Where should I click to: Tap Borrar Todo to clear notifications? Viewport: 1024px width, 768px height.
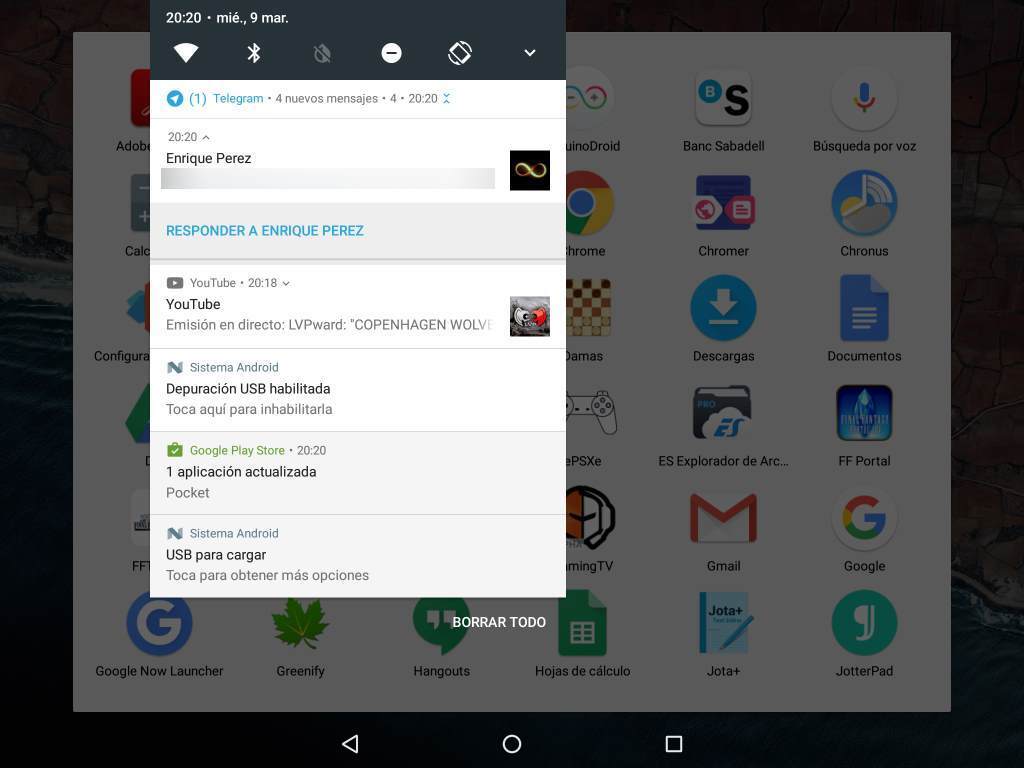[x=499, y=622]
